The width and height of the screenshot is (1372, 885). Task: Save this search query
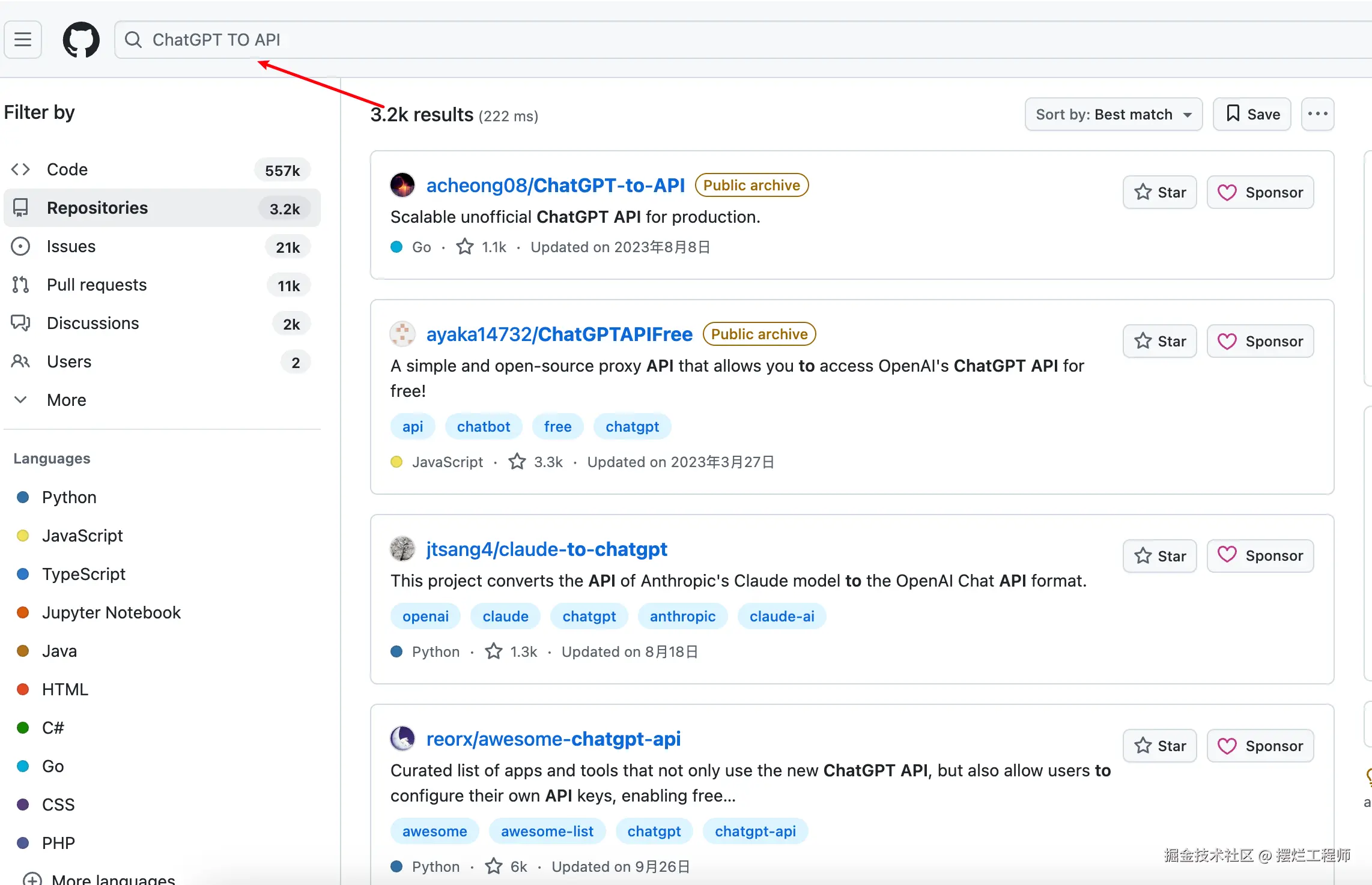(x=1252, y=114)
